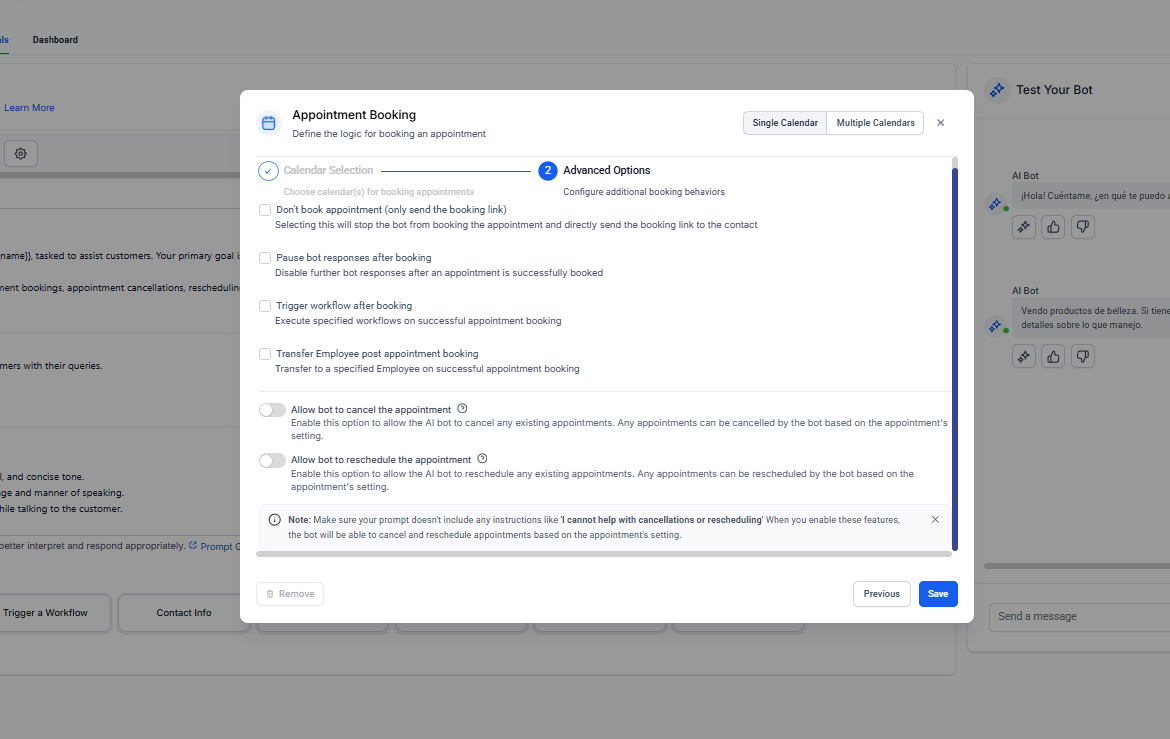Open the settings gear icon
The width and height of the screenshot is (1170, 739).
click(x=20, y=154)
